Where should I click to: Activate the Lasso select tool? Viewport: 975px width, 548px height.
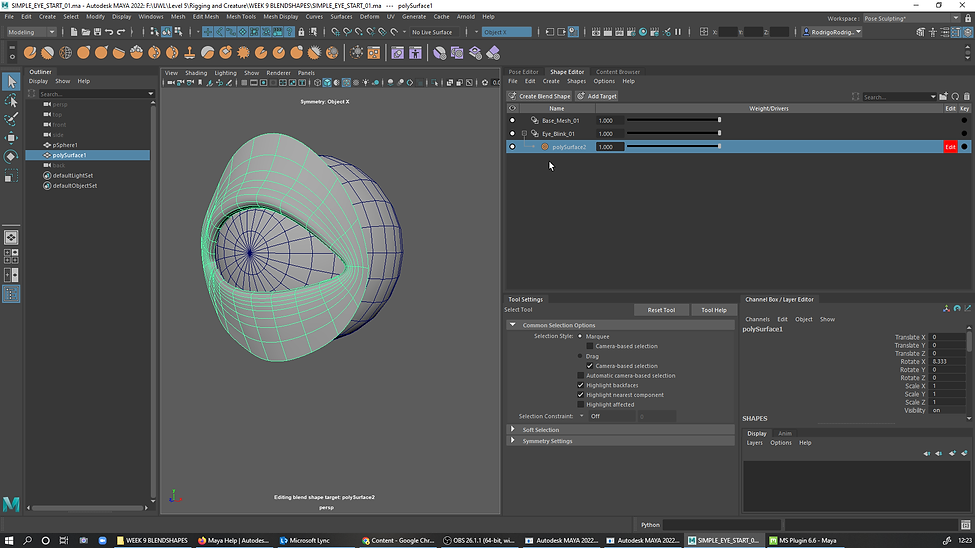(x=11, y=100)
